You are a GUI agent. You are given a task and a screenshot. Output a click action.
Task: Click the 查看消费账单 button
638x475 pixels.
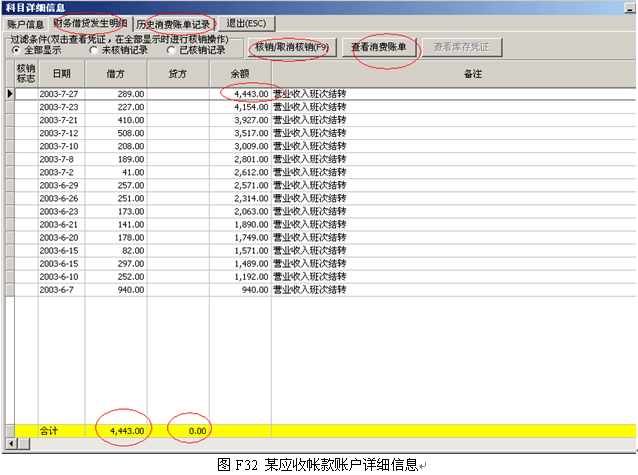coord(385,47)
